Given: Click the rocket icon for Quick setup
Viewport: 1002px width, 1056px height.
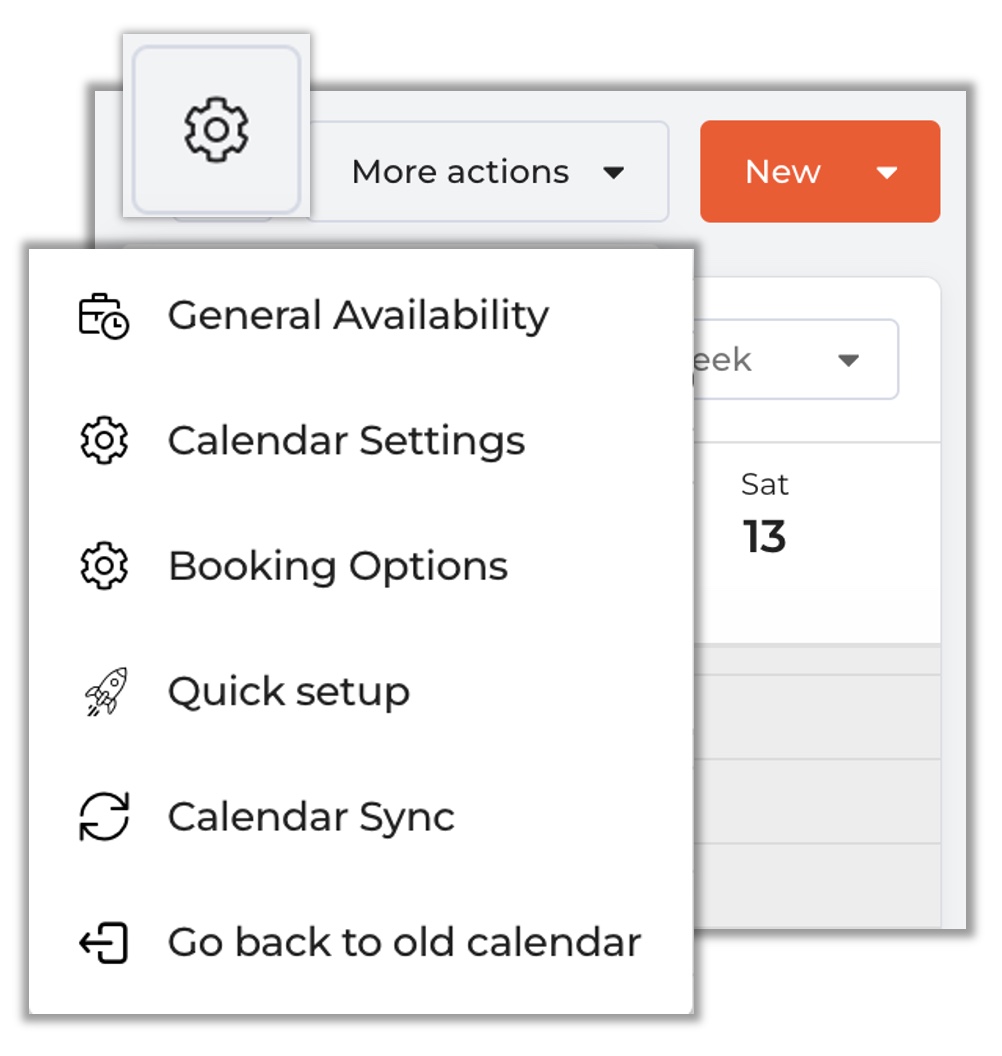Looking at the screenshot, I should click(106, 692).
